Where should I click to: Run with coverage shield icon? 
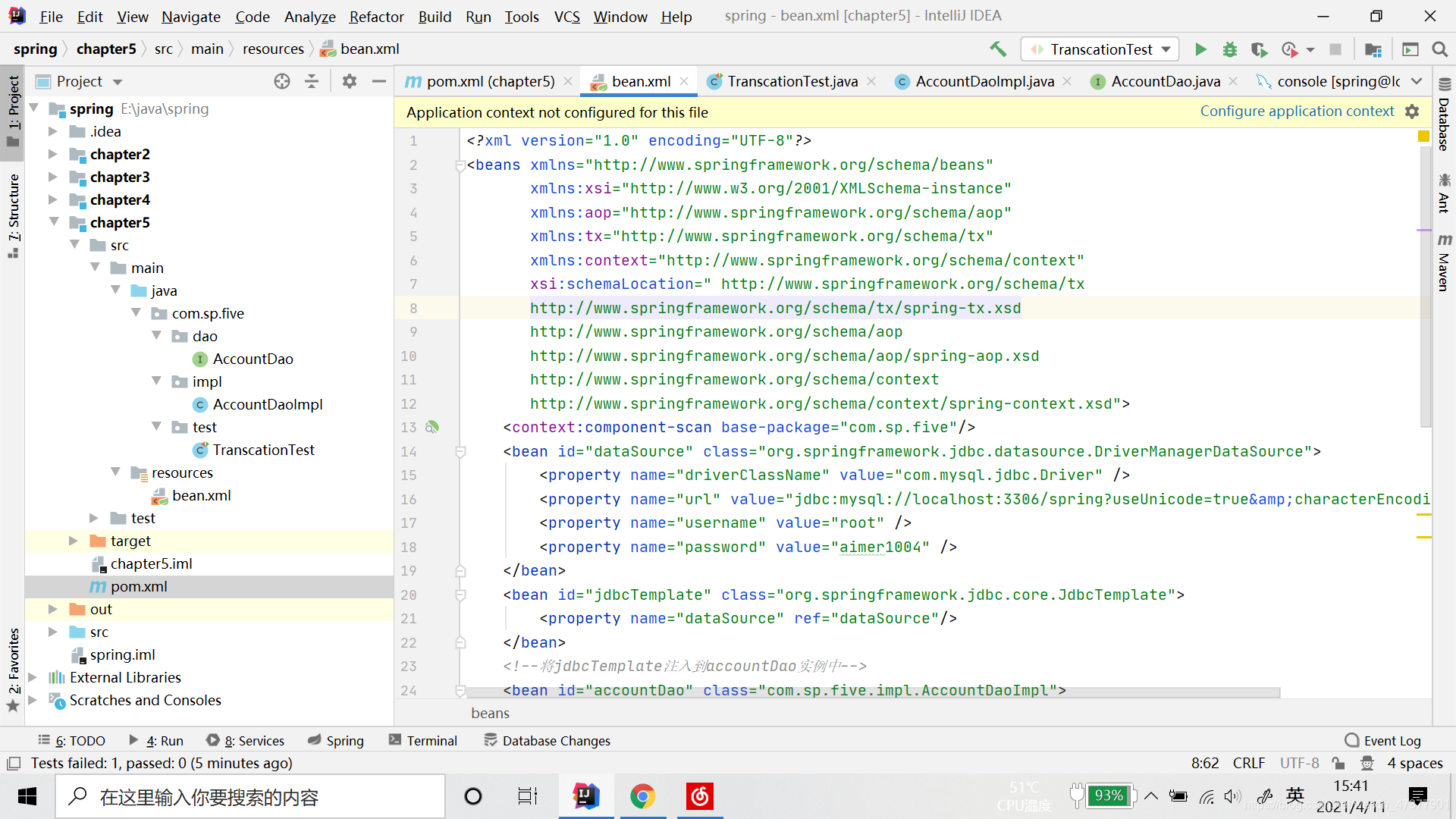coord(1259,49)
